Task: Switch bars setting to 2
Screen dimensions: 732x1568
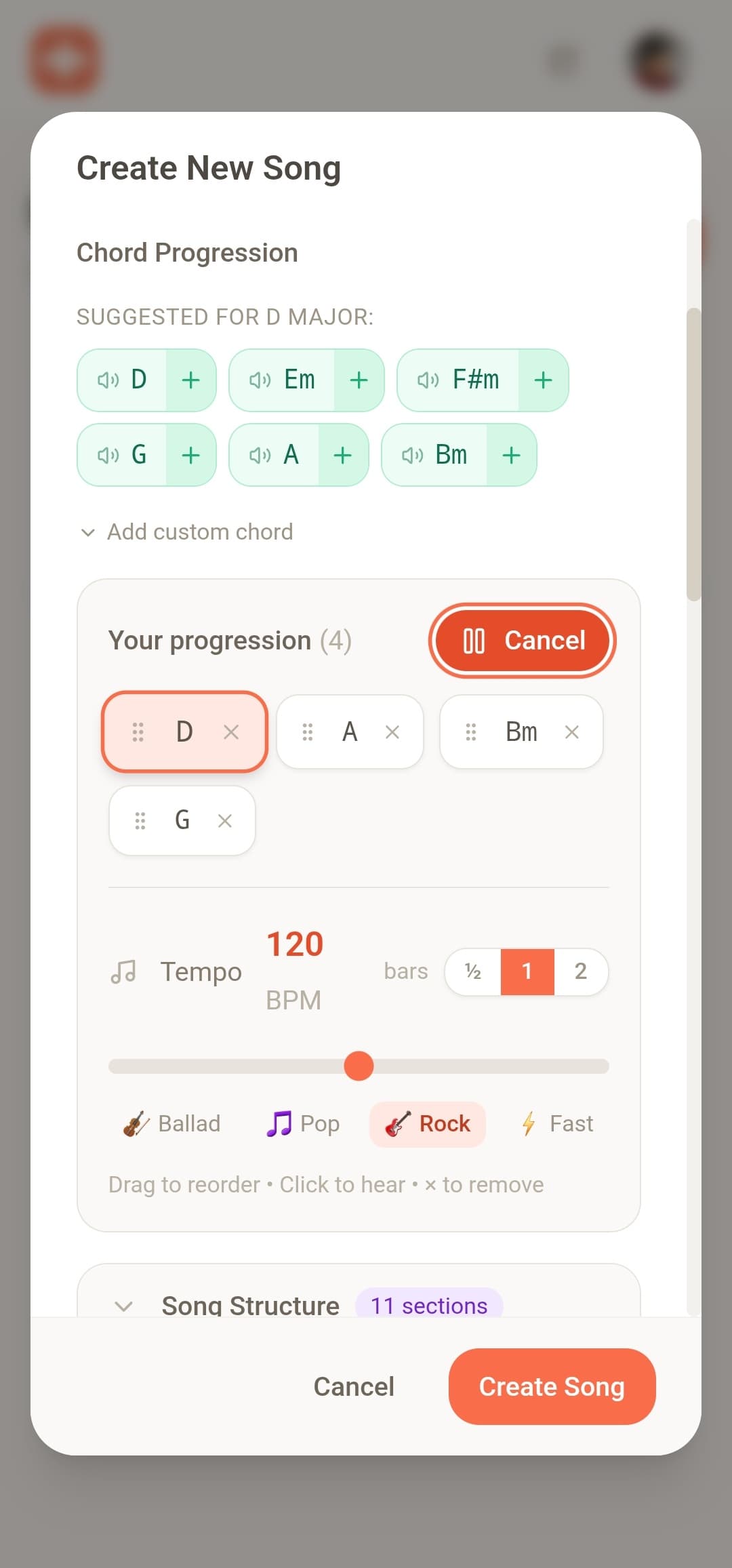Action: (x=581, y=971)
